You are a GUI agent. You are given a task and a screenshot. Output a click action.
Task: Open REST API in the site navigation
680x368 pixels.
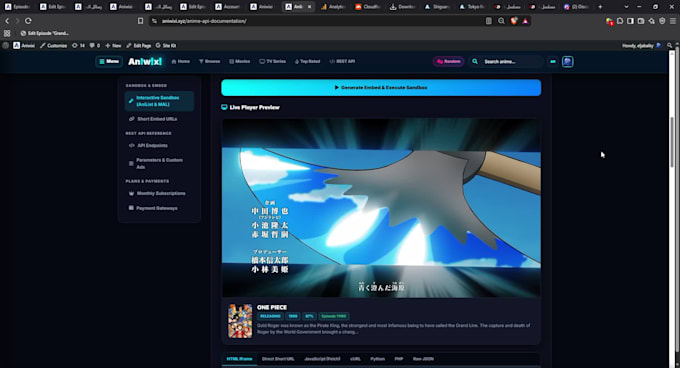[342, 62]
